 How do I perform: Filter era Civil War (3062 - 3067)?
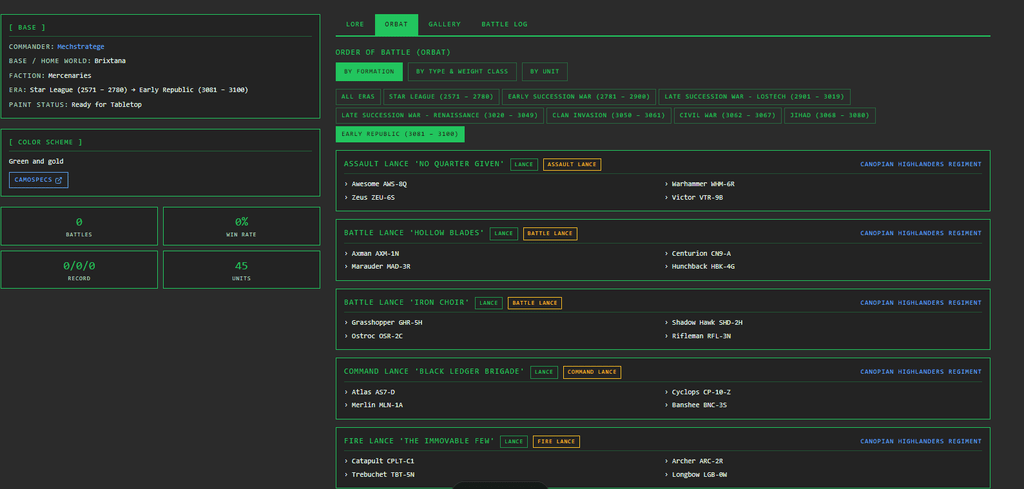(728, 116)
